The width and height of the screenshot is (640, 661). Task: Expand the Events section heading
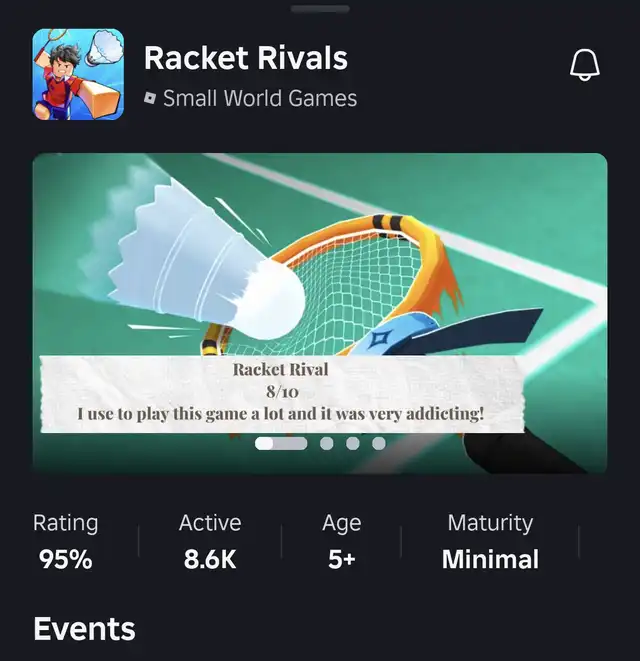(x=84, y=629)
